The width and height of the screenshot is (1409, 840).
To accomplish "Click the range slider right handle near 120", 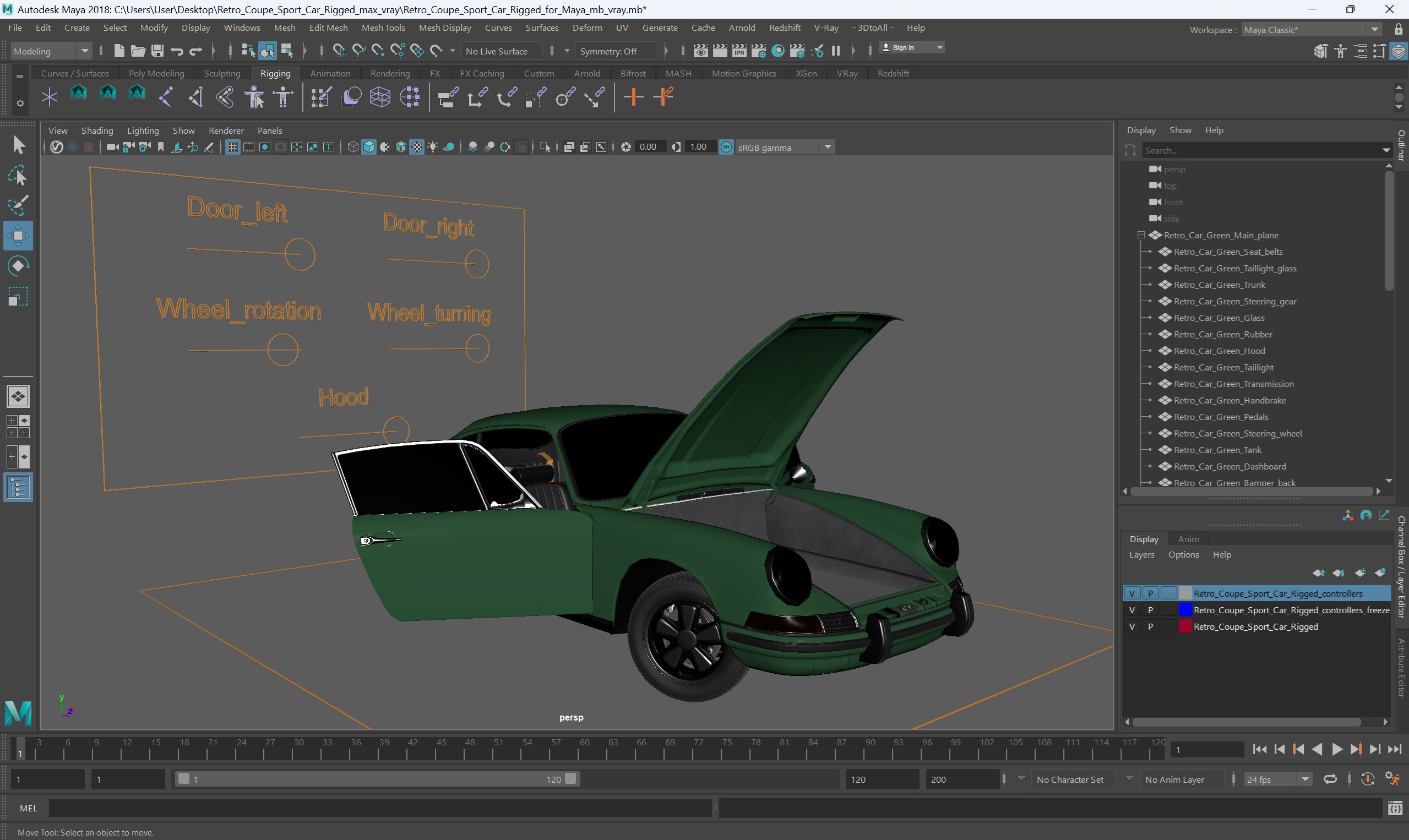I will coord(570,779).
